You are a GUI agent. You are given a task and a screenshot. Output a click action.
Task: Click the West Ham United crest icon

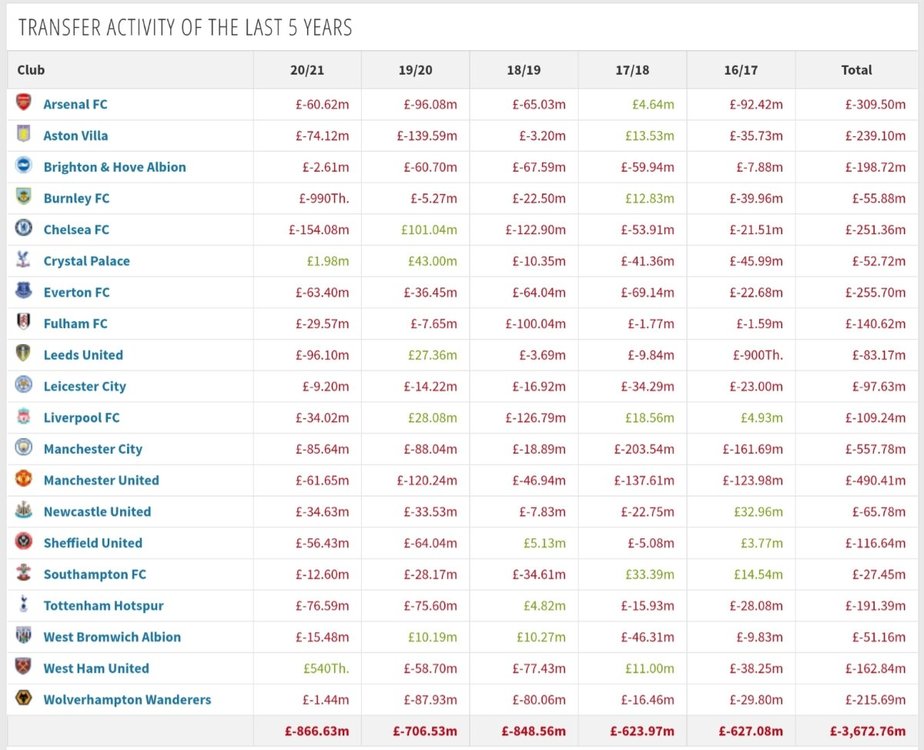click(24, 666)
